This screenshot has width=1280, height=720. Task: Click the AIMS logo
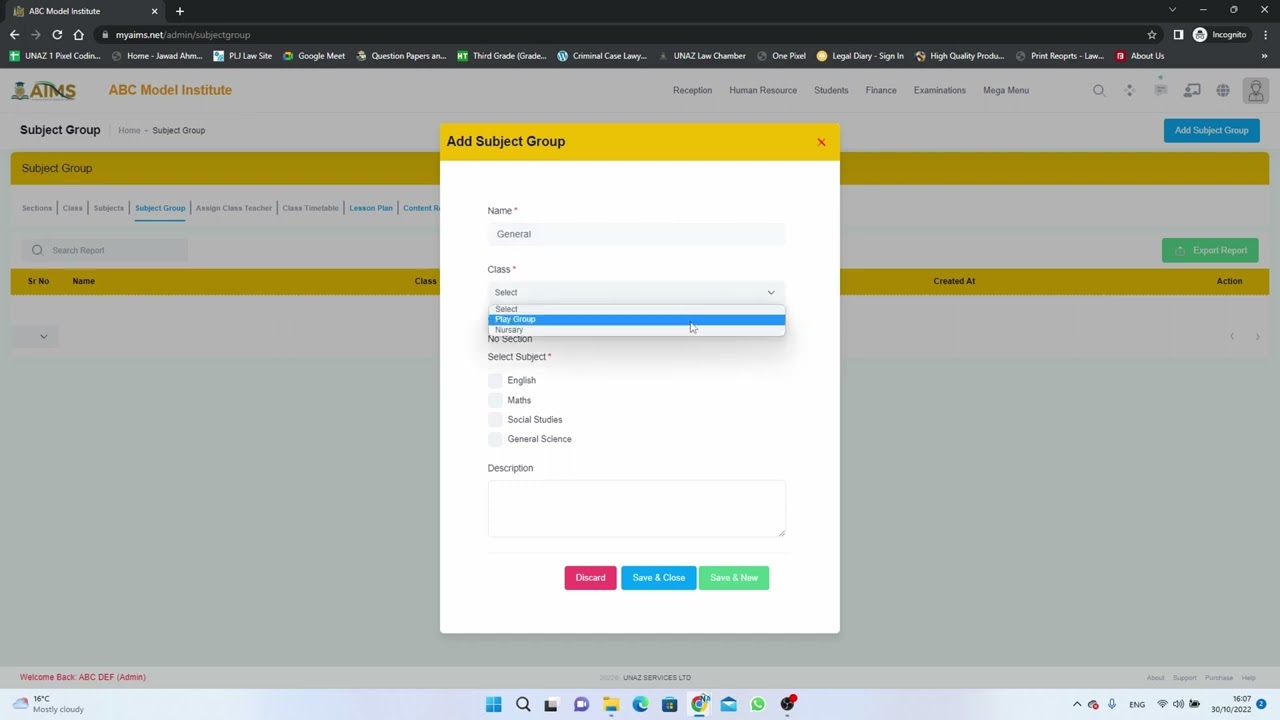(44, 90)
